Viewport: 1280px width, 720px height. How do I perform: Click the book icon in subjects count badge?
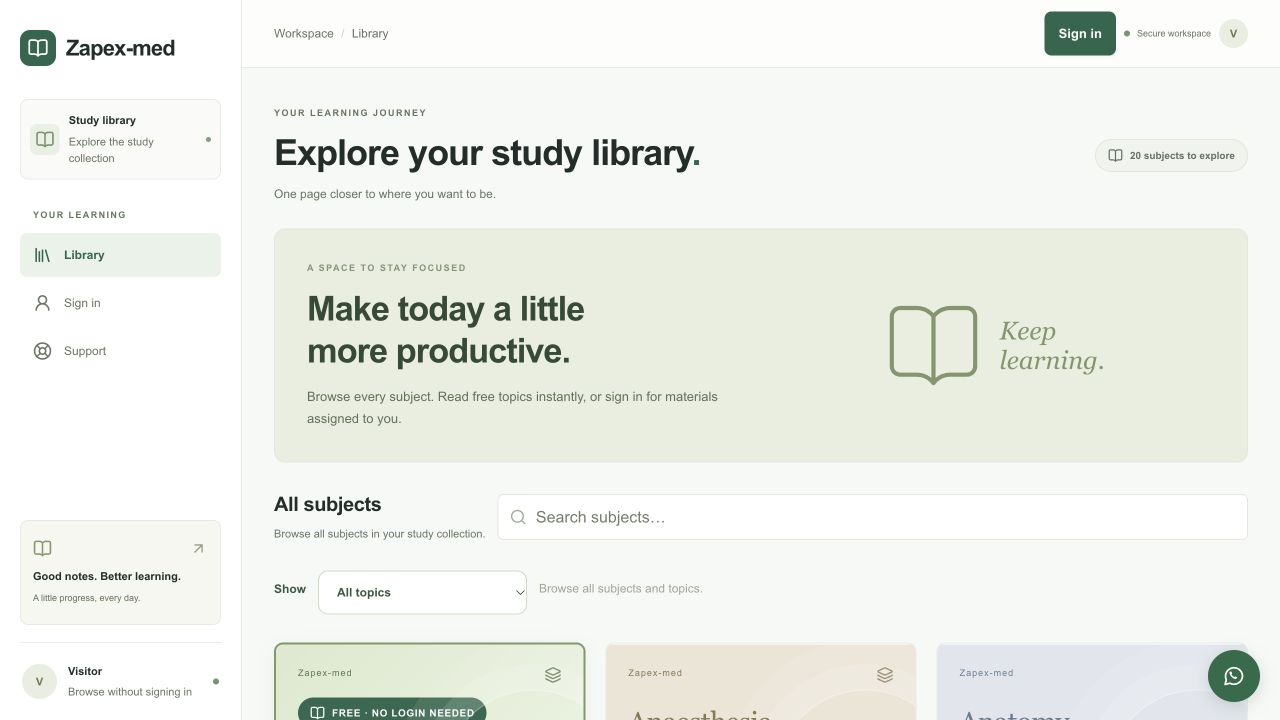[1115, 156]
